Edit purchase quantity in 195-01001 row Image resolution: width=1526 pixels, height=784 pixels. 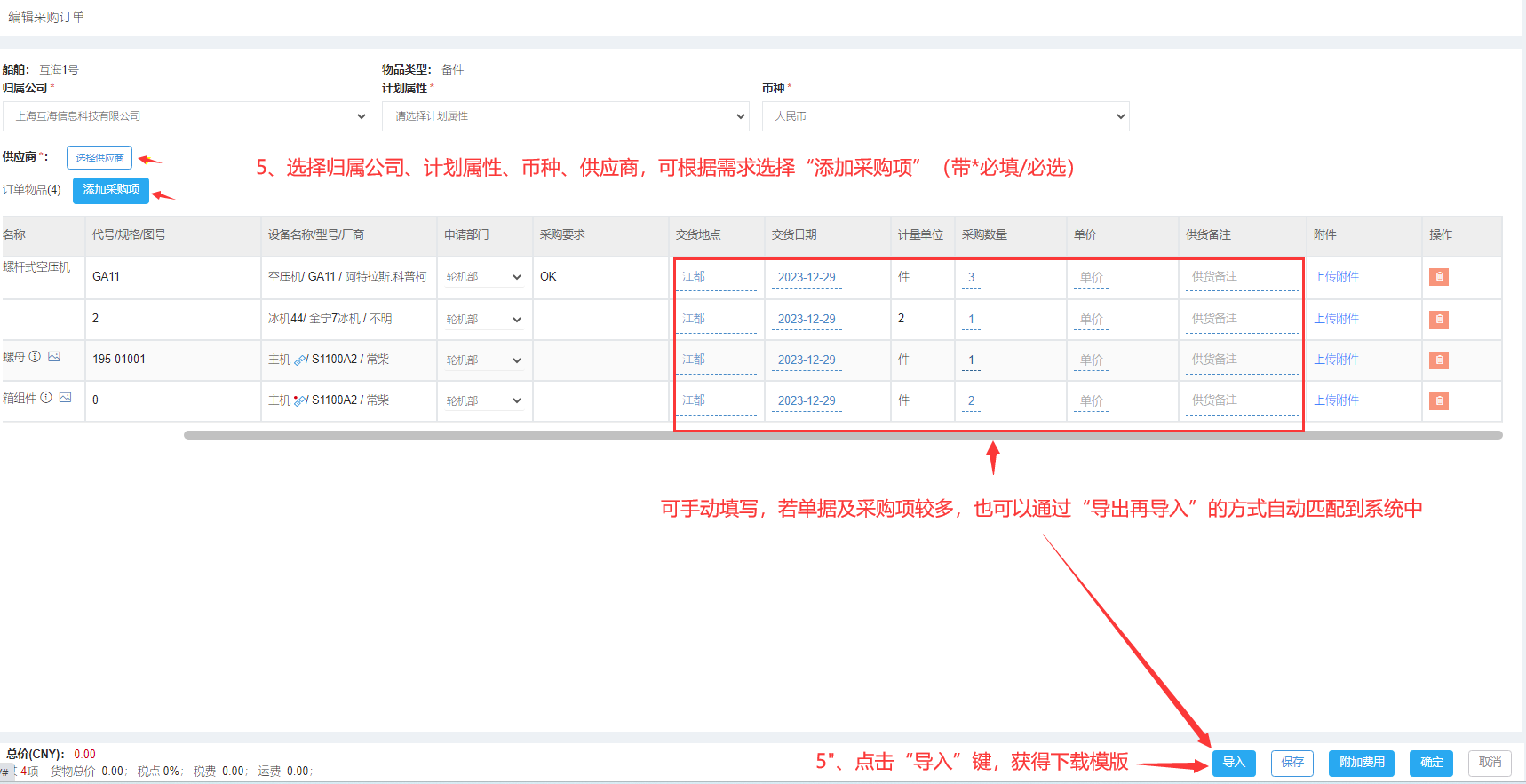971,360
